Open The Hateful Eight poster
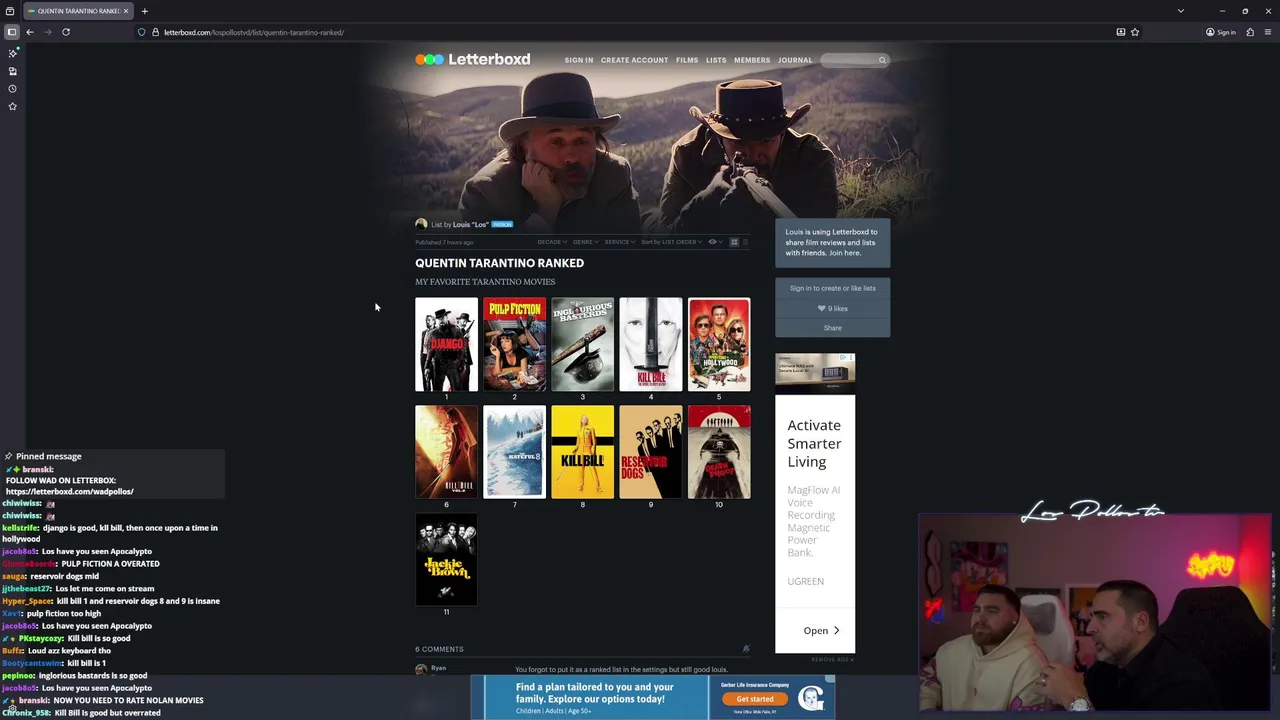 click(514, 452)
